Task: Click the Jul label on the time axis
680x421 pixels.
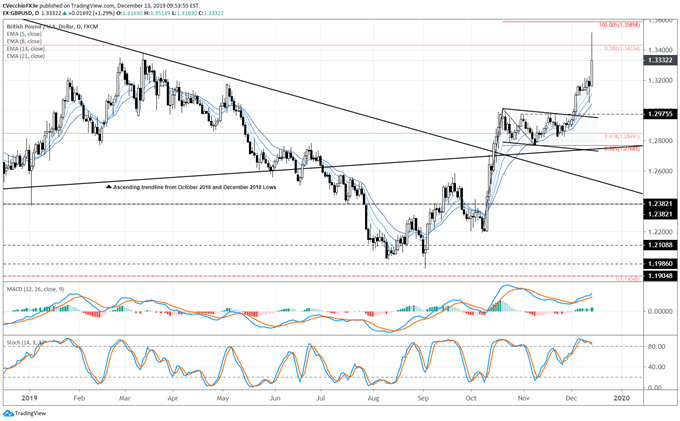Action: pyautogui.click(x=320, y=398)
